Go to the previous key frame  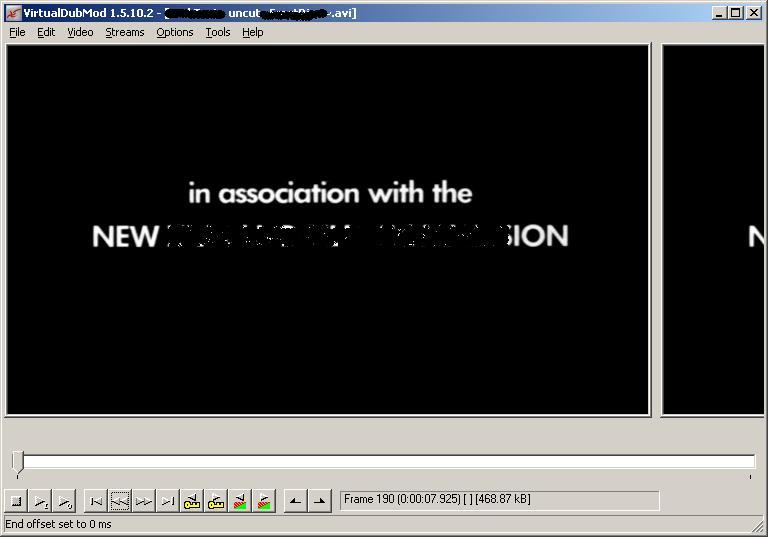click(192, 501)
